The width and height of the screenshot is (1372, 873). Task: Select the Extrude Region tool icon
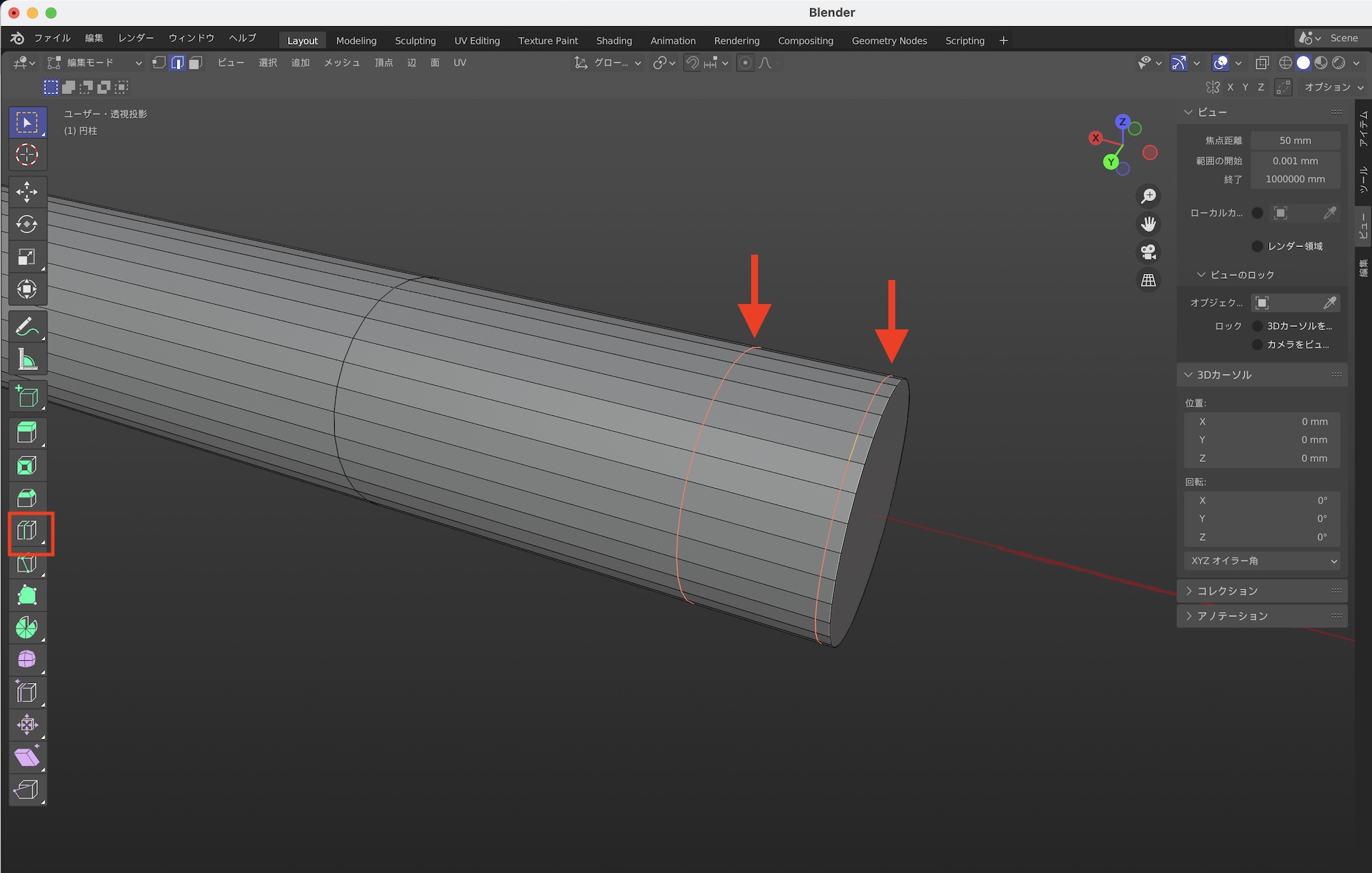pyautogui.click(x=27, y=432)
